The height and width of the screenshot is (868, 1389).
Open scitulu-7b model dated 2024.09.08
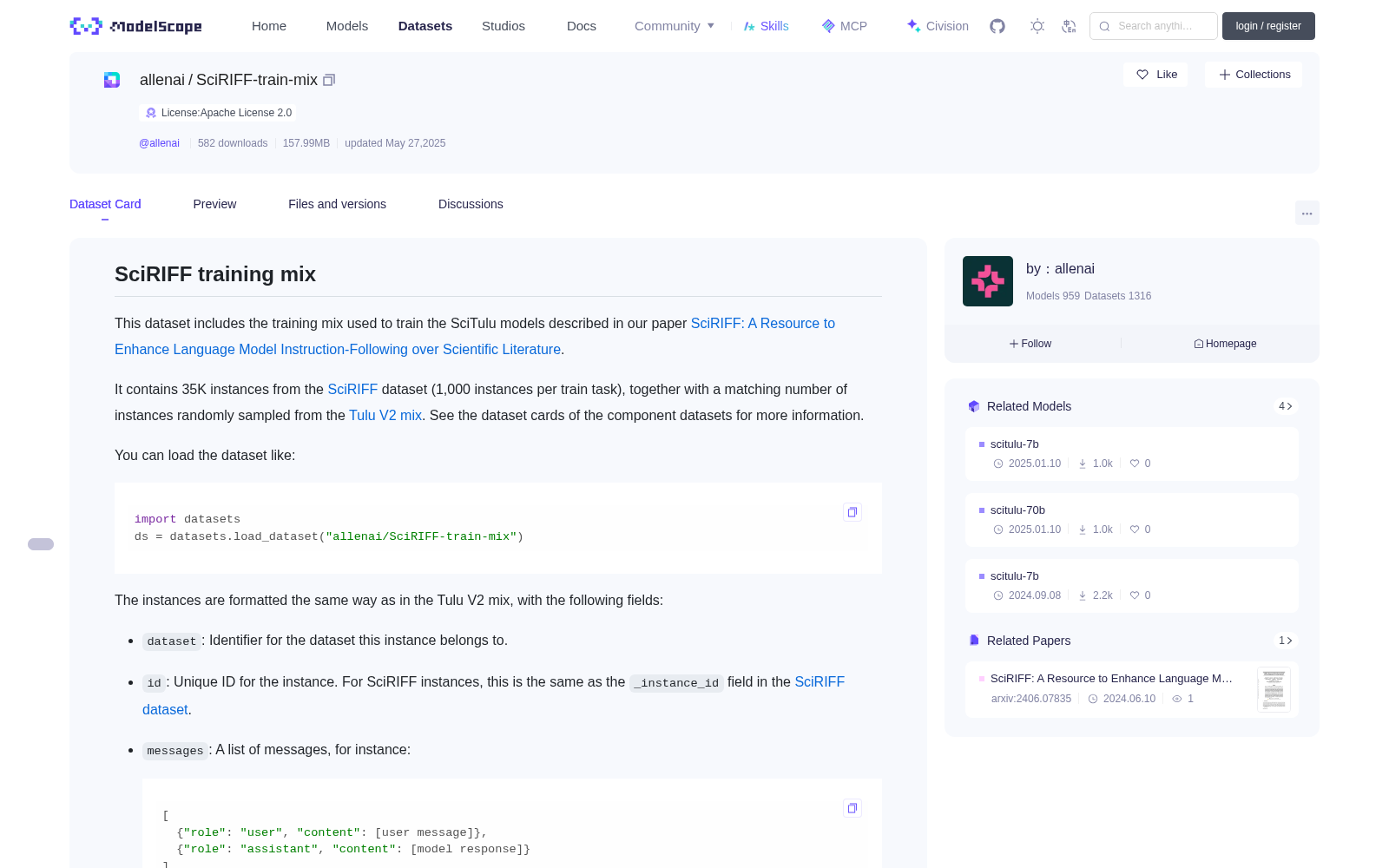[1132, 584]
